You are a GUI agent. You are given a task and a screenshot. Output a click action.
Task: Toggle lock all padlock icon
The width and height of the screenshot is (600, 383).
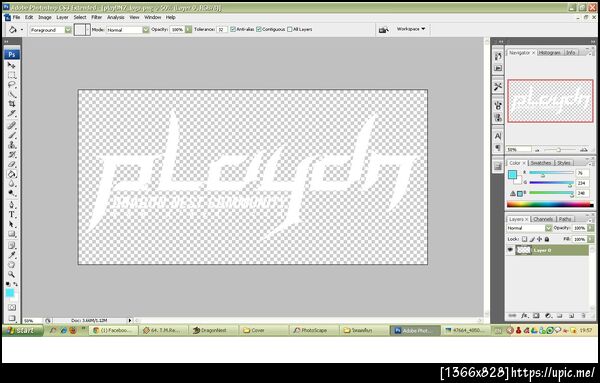point(547,239)
